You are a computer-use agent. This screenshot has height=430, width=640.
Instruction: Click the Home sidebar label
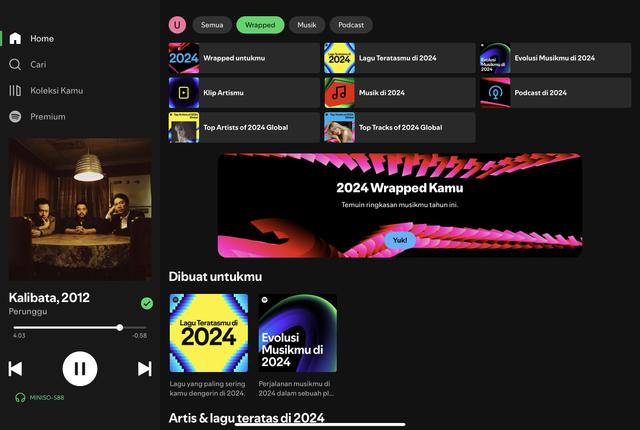point(42,38)
